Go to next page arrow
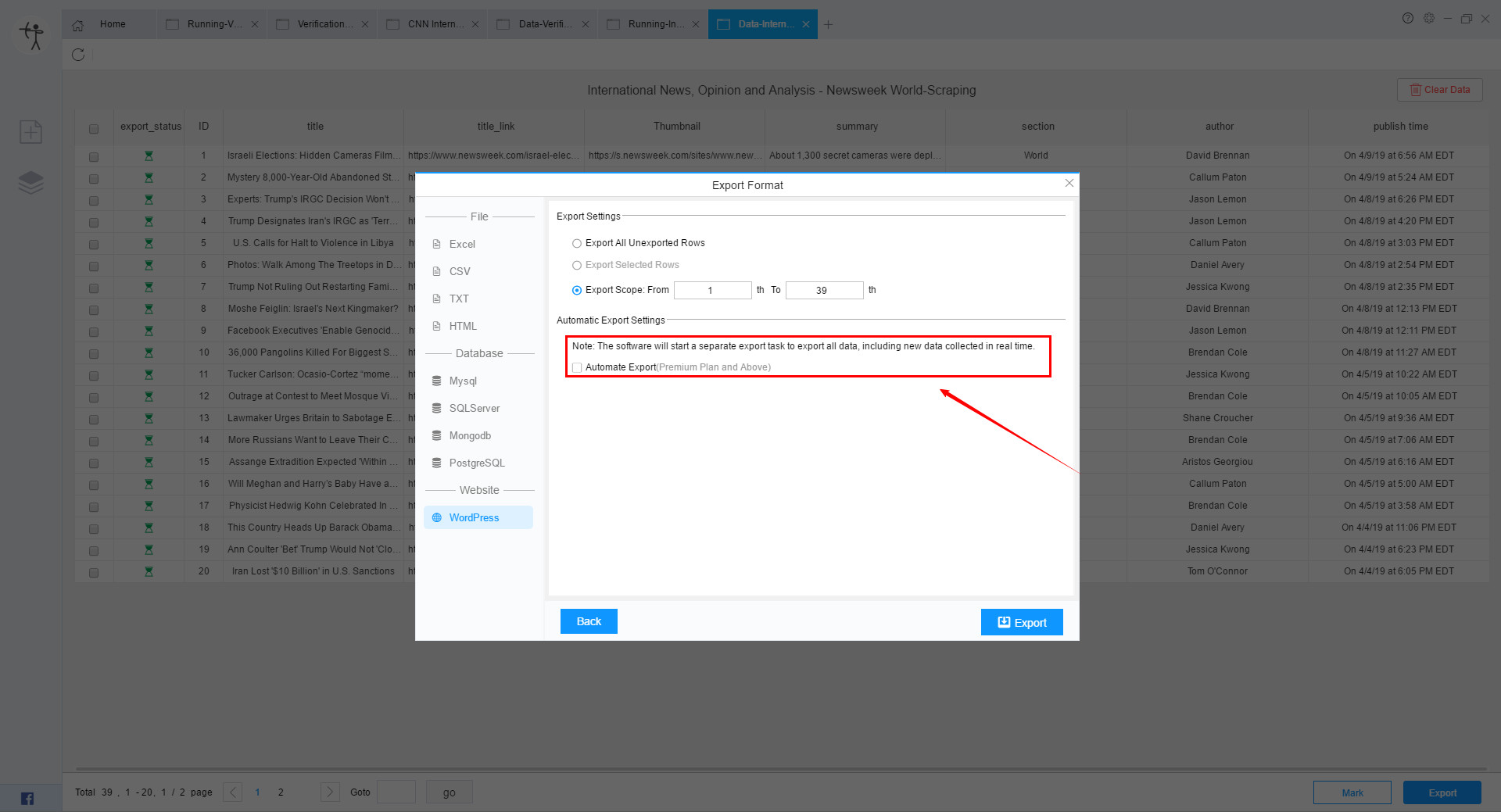Image resolution: width=1501 pixels, height=812 pixels. (330, 792)
